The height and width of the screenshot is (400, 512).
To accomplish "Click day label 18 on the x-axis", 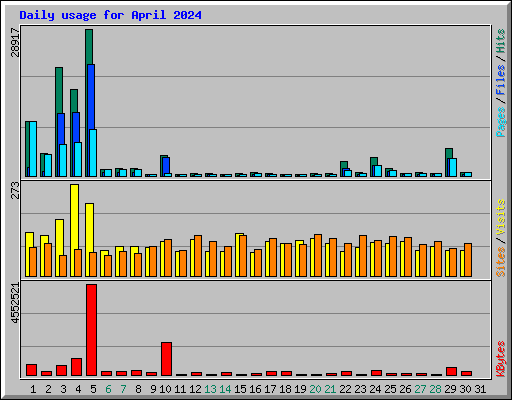I will [x=285, y=389].
